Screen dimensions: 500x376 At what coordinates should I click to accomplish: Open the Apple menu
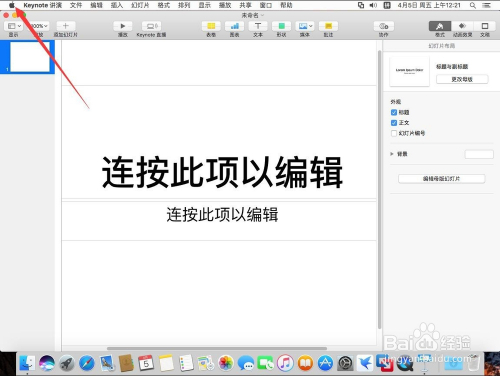(x=12, y=5)
